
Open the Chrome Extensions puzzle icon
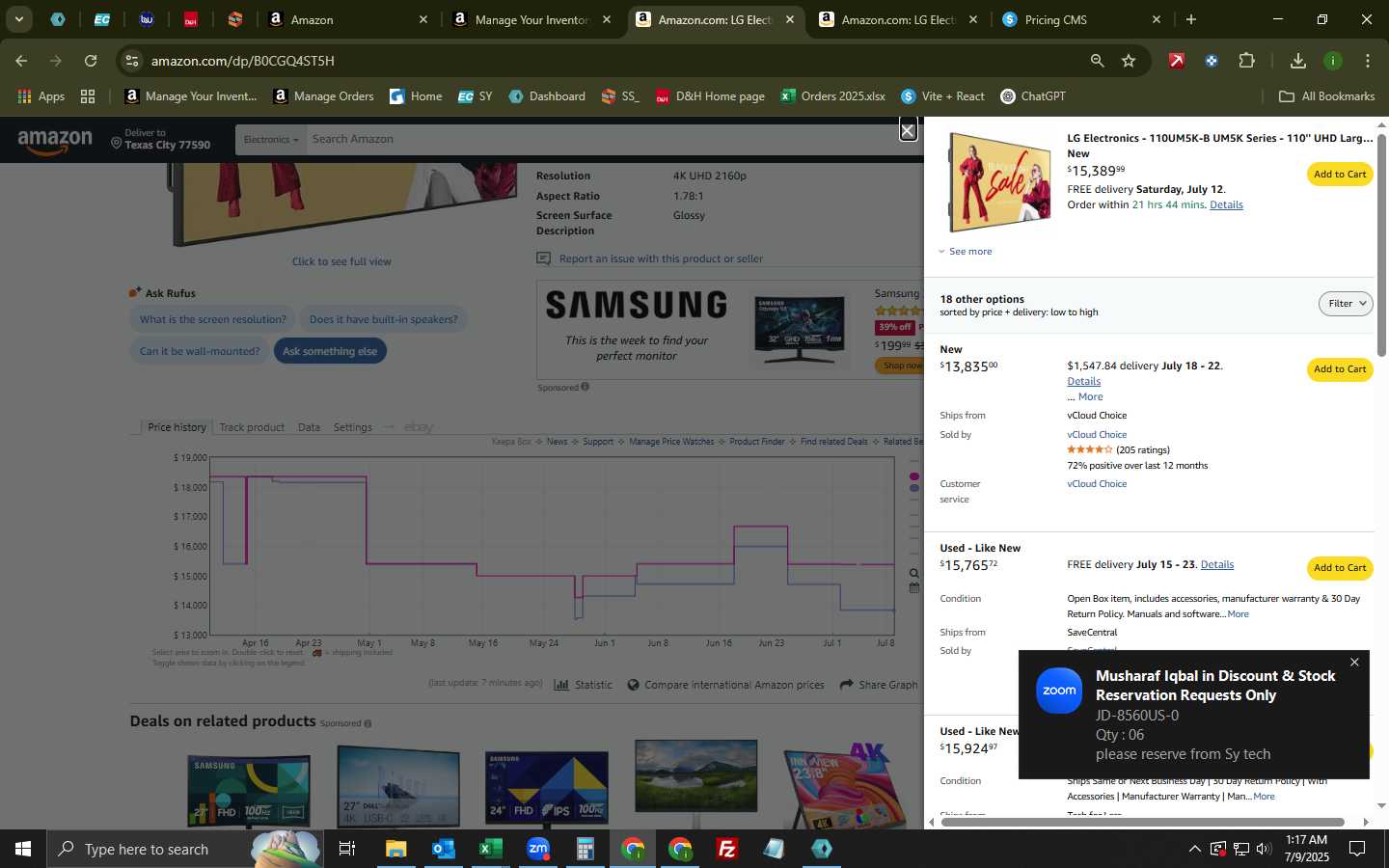pos(1246,61)
